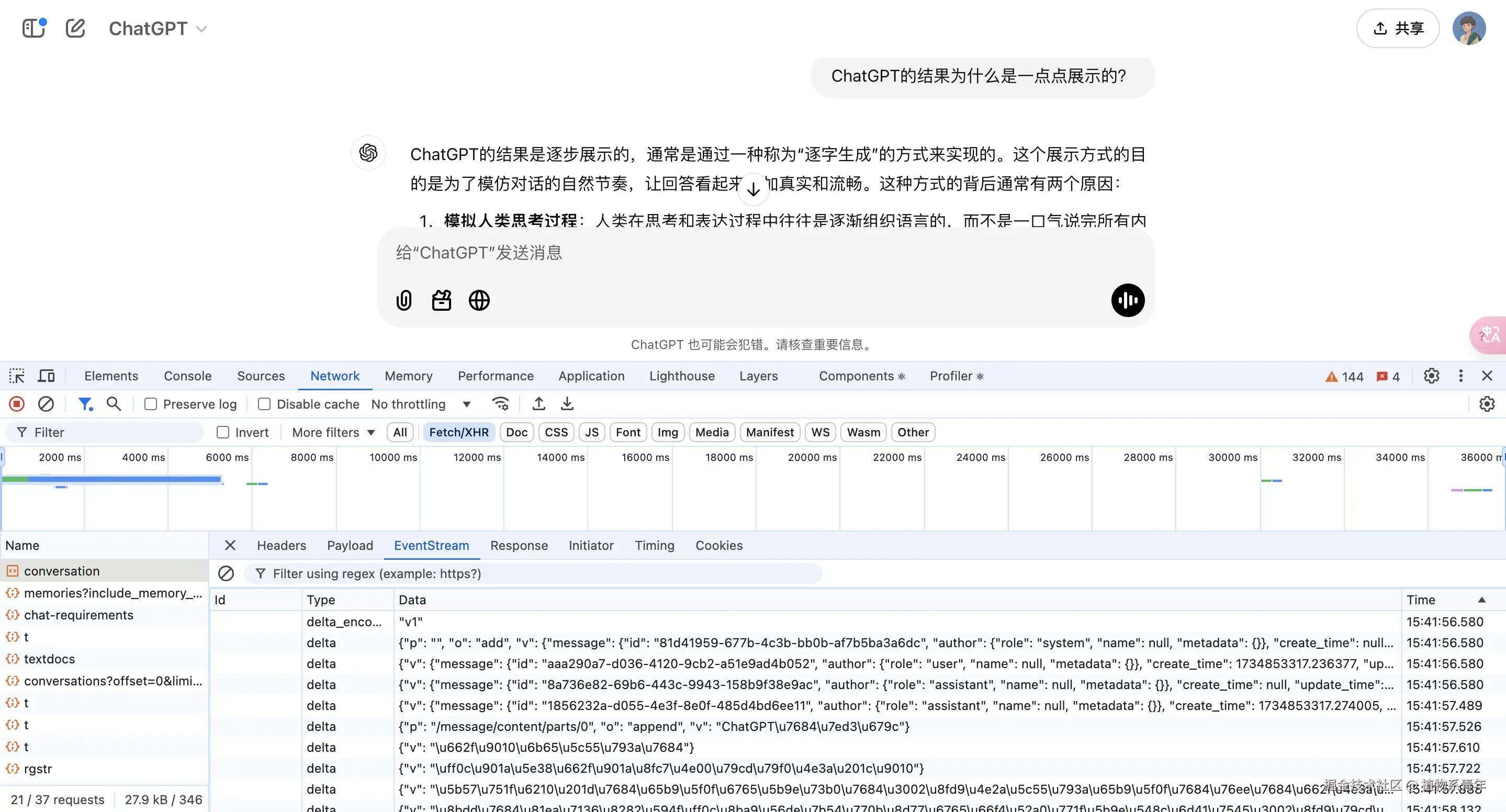This screenshot has height=812, width=1506.
Task: Stop recording the network log
Action: point(17,404)
